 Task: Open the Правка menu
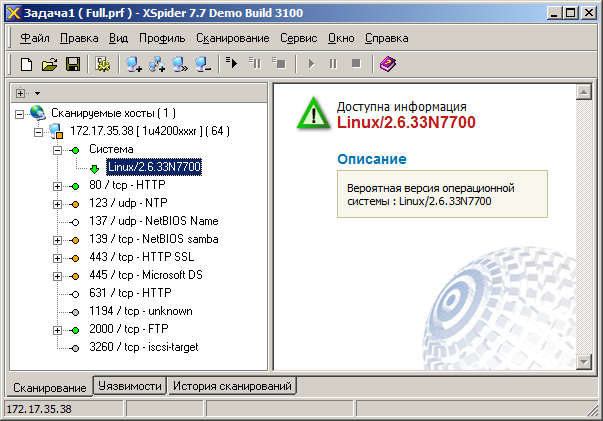[x=79, y=38]
